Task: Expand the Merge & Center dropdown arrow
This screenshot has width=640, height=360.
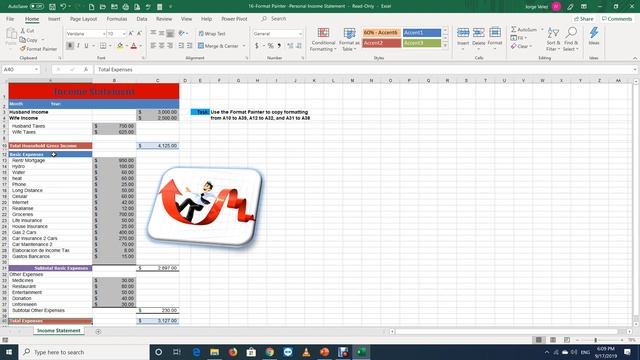Action: point(244,46)
